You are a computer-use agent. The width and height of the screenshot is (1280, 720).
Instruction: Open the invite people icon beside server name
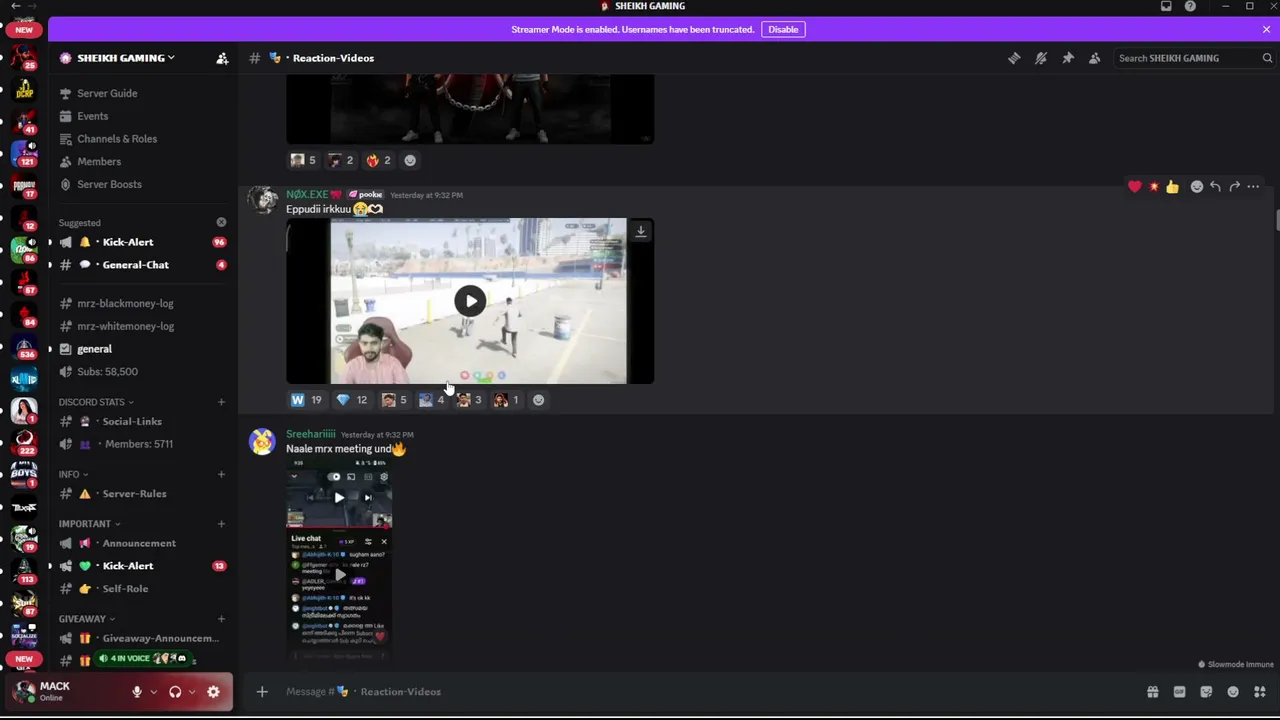tap(222, 58)
